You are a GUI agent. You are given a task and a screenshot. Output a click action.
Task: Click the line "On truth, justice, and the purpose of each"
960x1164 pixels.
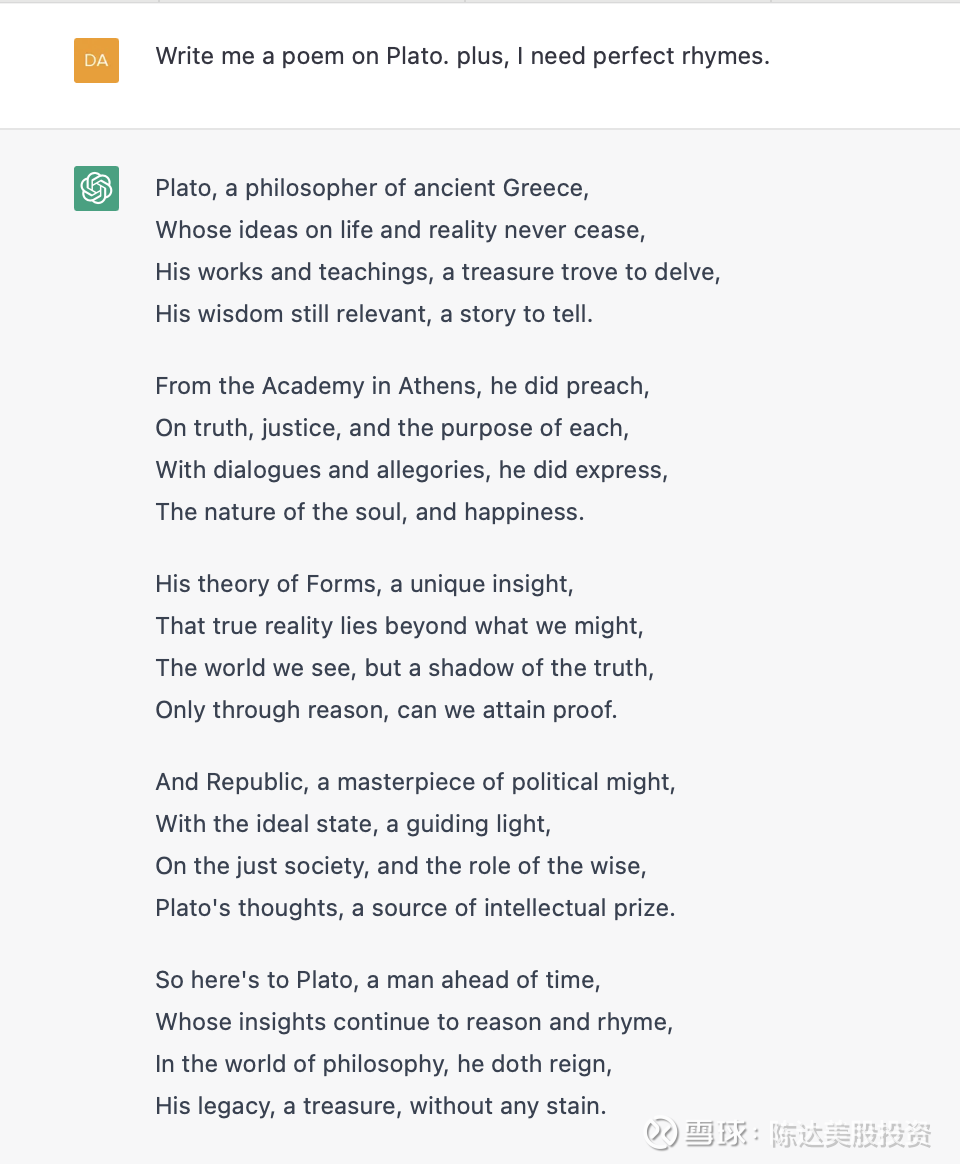392,428
